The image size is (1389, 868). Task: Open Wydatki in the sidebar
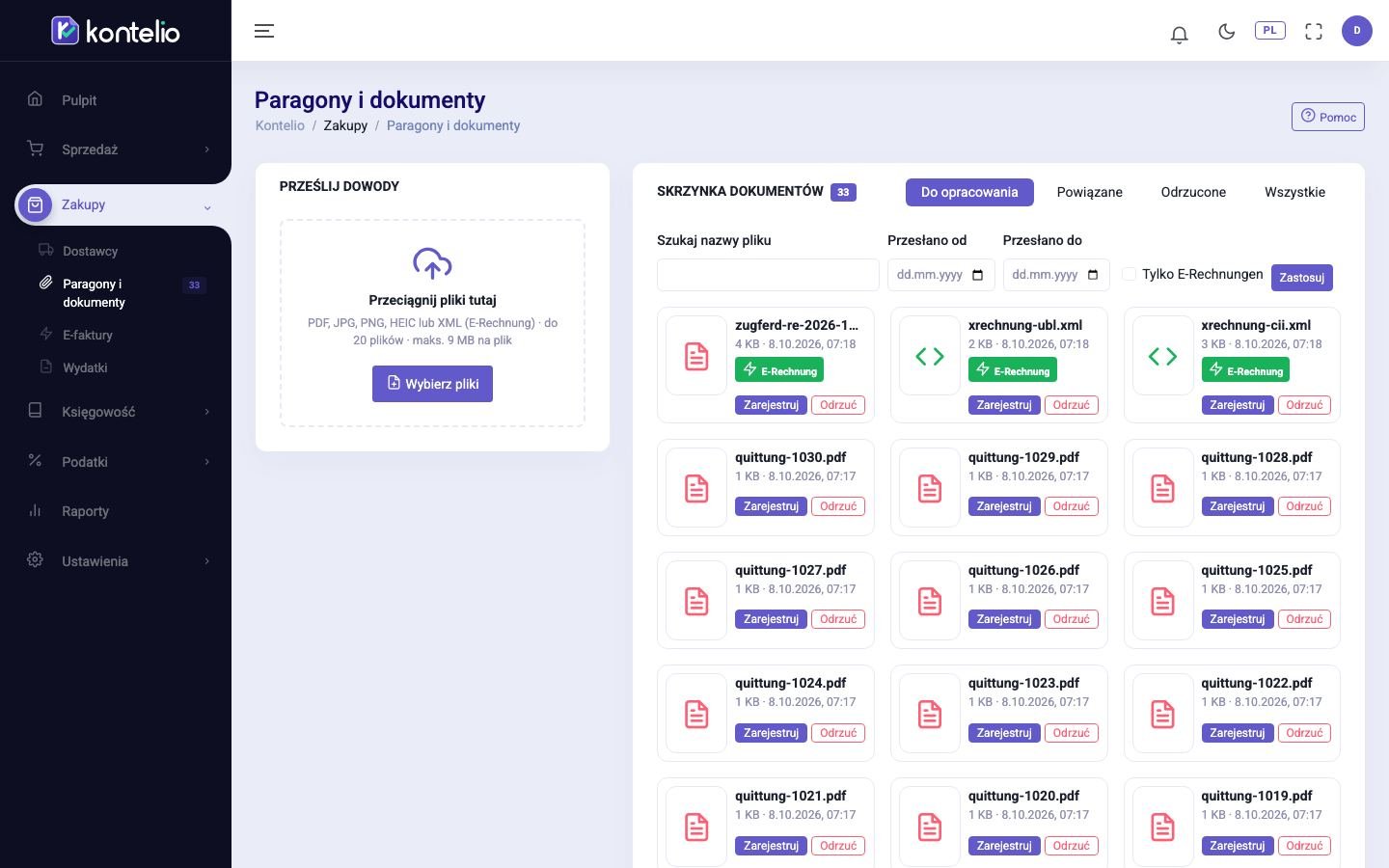click(x=85, y=367)
